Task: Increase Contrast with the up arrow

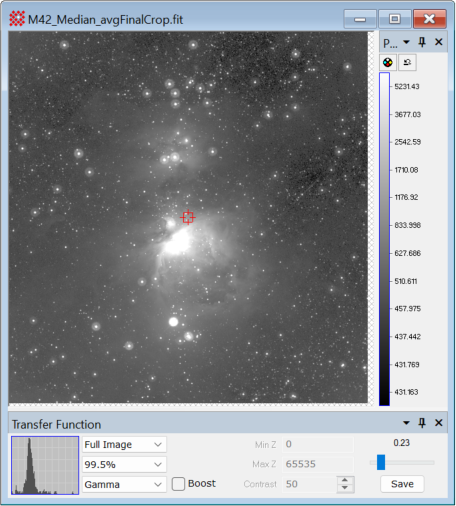Action: point(345,480)
